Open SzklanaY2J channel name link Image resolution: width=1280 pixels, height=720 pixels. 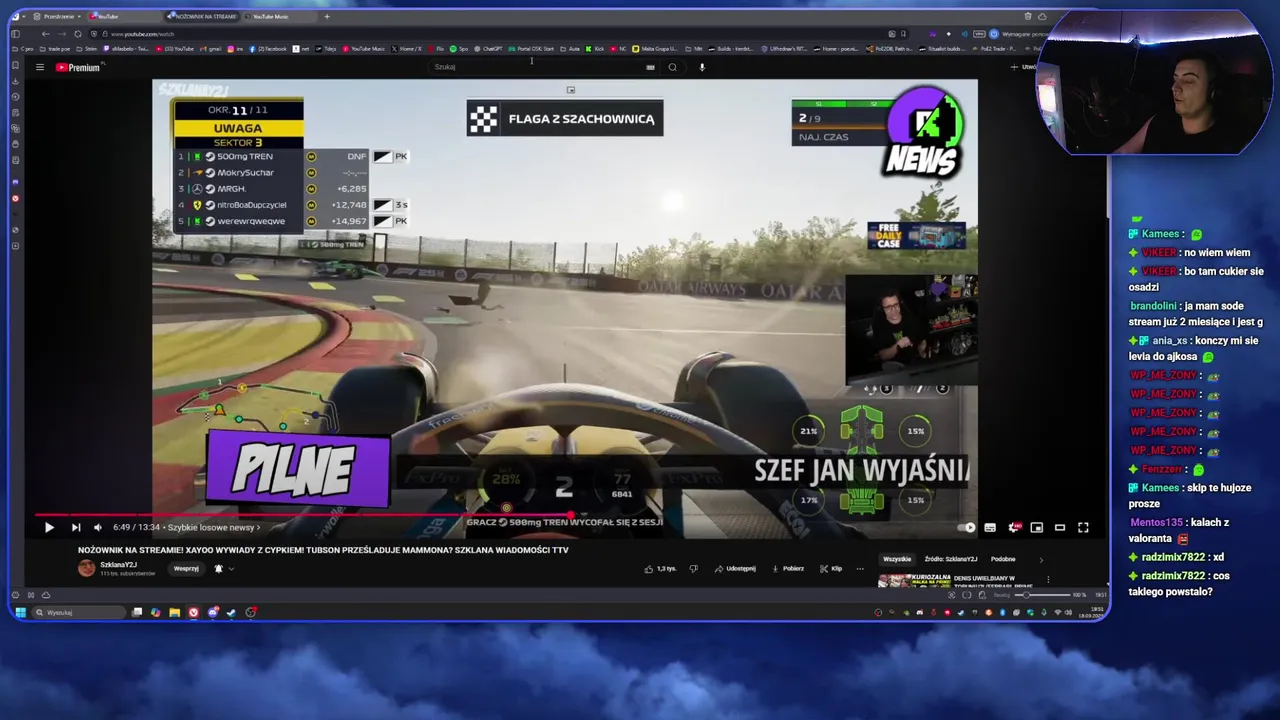(x=118, y=564)
